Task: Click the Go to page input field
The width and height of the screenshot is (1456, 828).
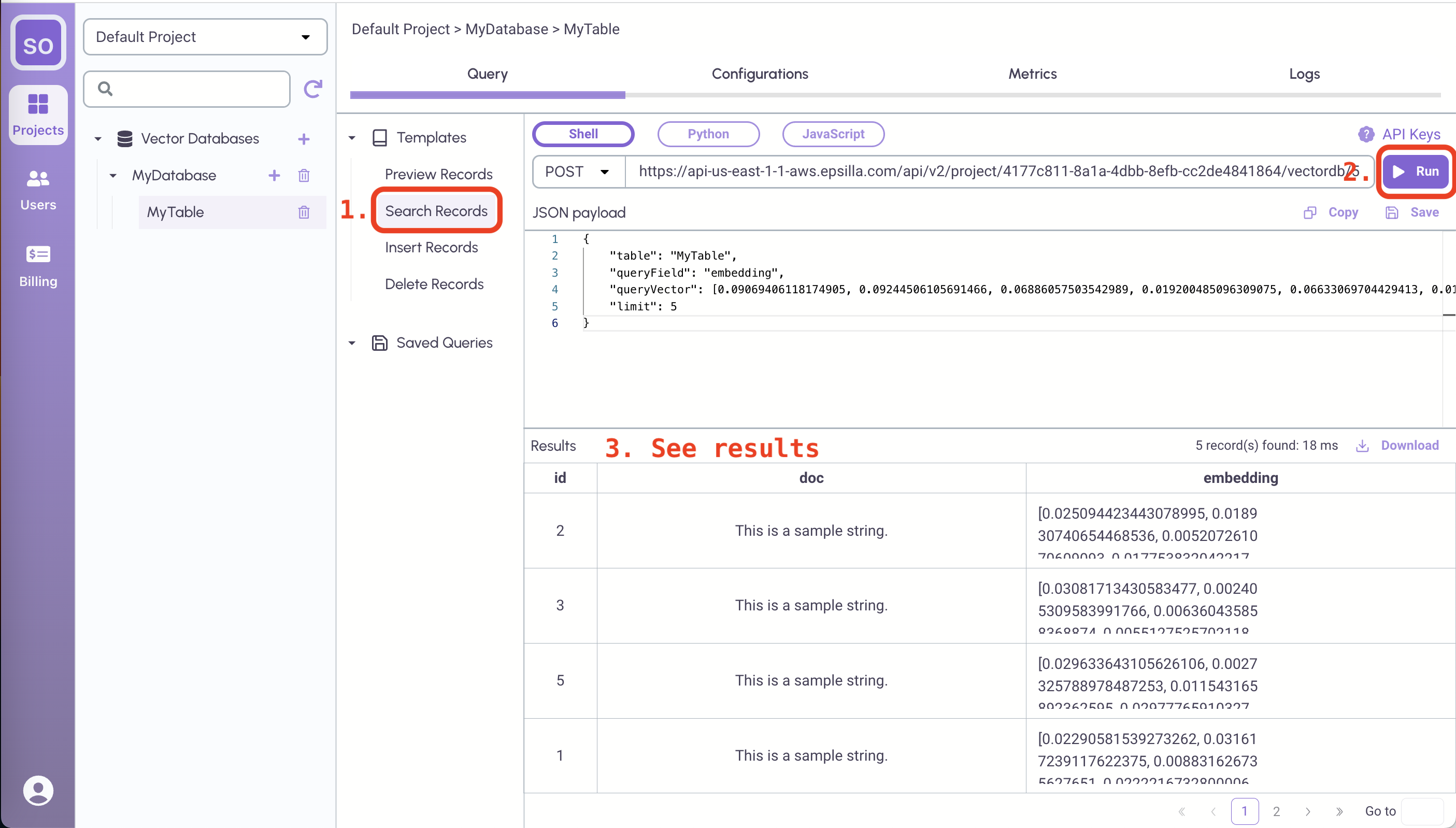Action: point(1422,811)
